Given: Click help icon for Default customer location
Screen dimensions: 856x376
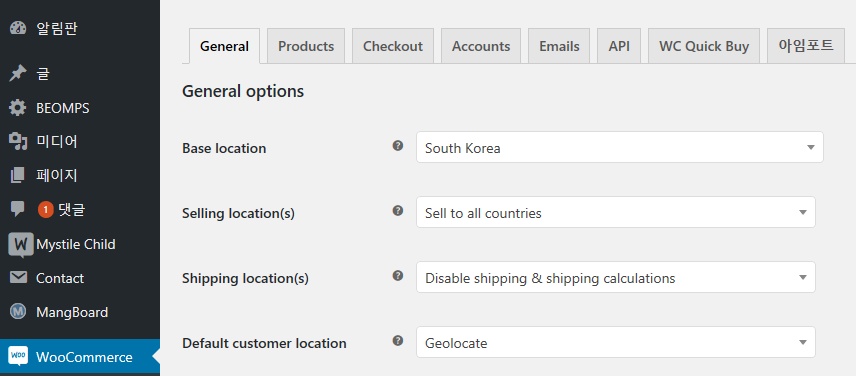Looking at the screenshot, I should 398,341.
